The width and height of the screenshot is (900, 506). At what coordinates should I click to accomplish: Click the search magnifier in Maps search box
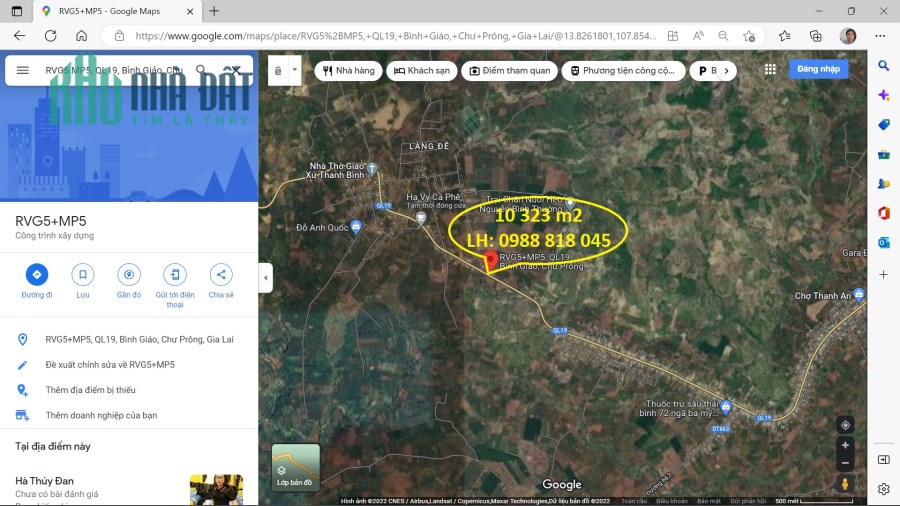(201, 70)
